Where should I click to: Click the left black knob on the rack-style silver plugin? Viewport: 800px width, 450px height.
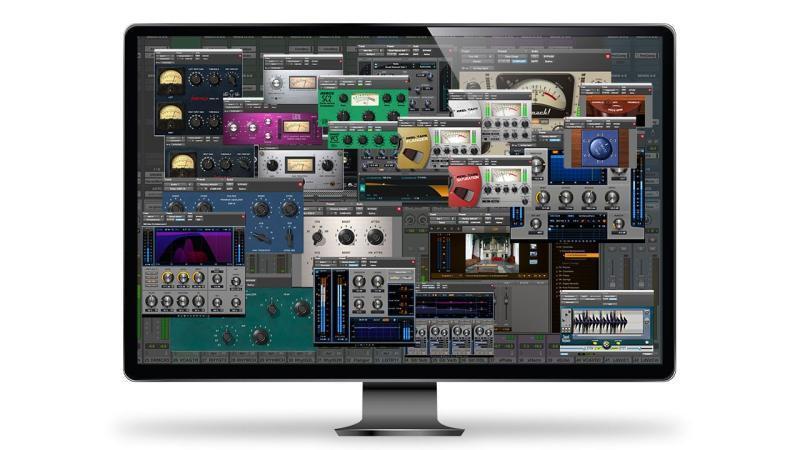click(x=272, y=165)
